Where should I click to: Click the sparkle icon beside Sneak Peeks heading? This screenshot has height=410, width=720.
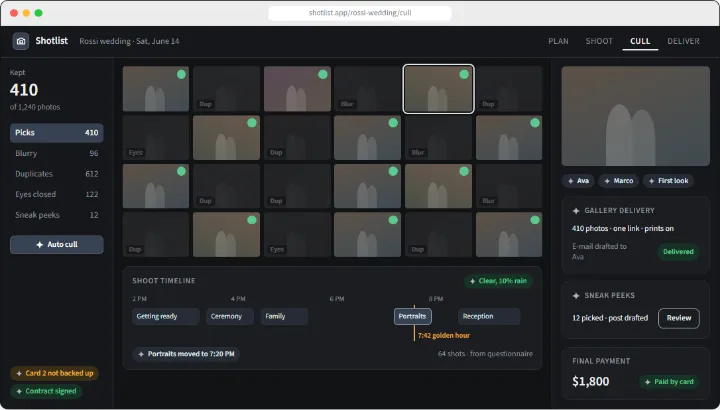tap(576, 296)
